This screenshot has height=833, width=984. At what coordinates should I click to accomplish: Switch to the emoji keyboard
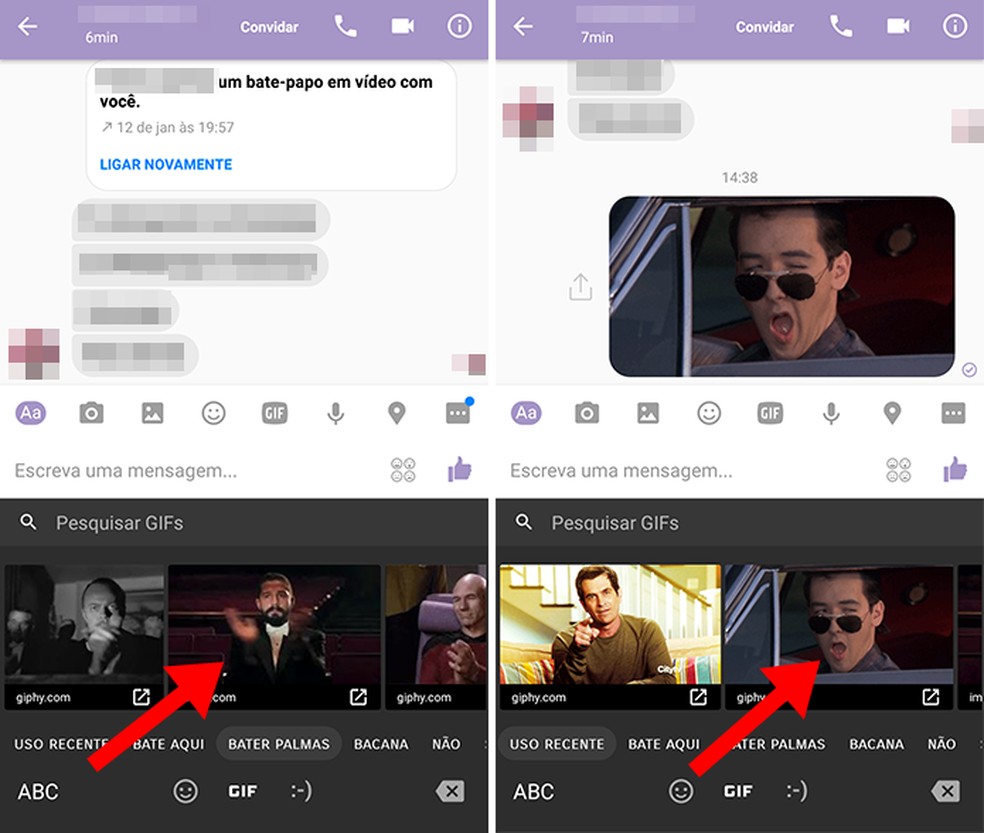pyautogui.click(x=186, y=791)
